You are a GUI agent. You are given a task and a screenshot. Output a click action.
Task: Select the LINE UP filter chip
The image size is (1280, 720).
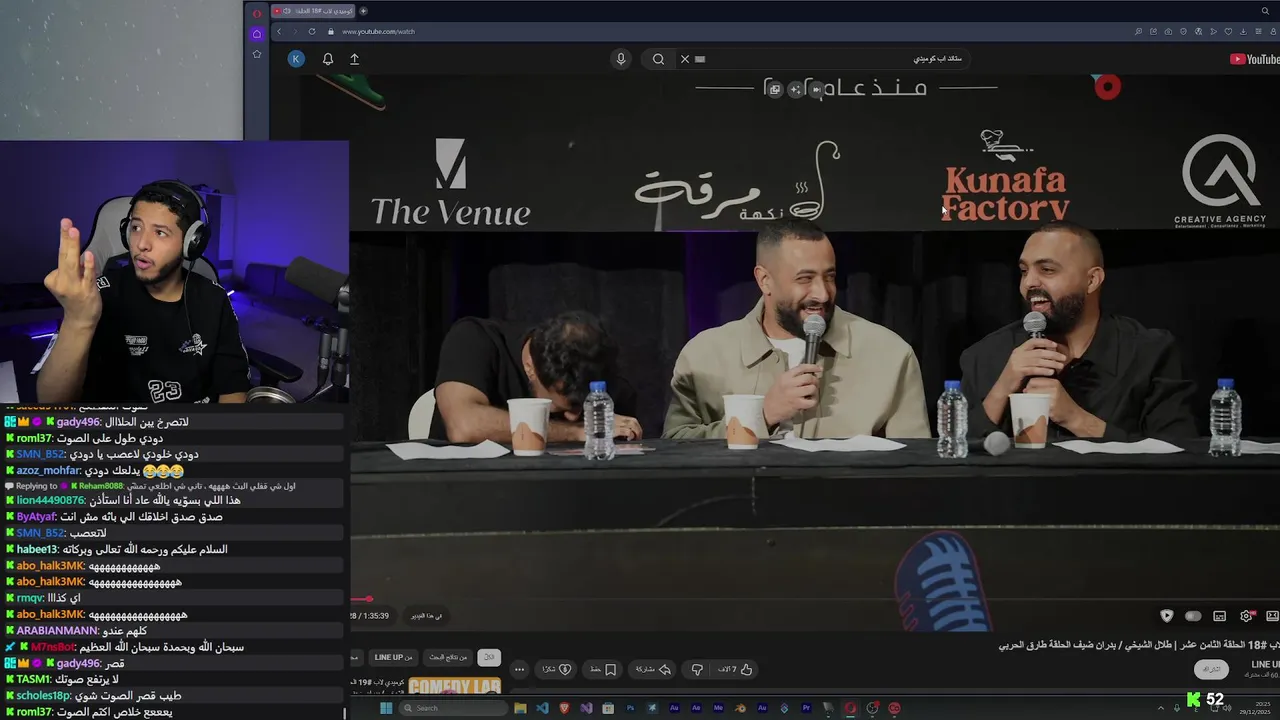[393, 657]
